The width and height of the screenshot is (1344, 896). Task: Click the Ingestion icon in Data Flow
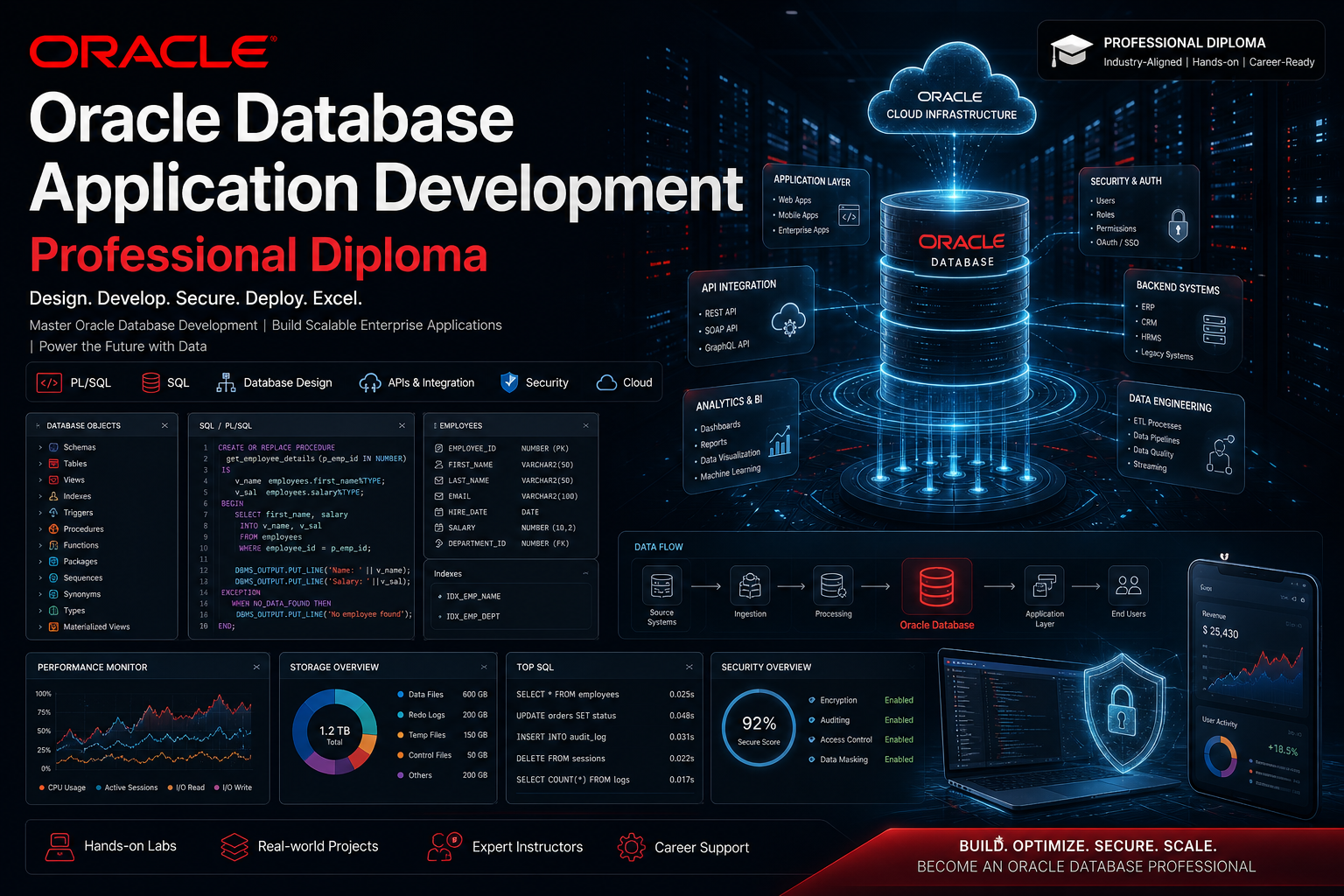pos(750,585)
